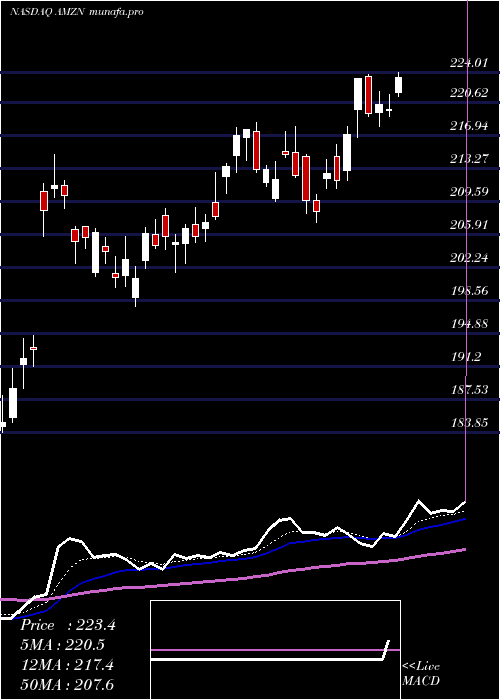500x700 pixels.
Task: Click the <<Live MACD label
Action: coord(421,674)
